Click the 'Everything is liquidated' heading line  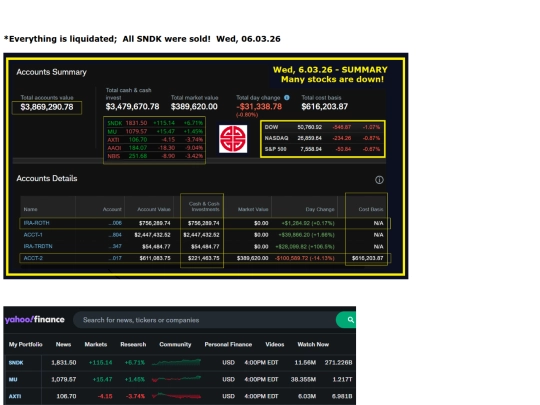coord(142,39)
